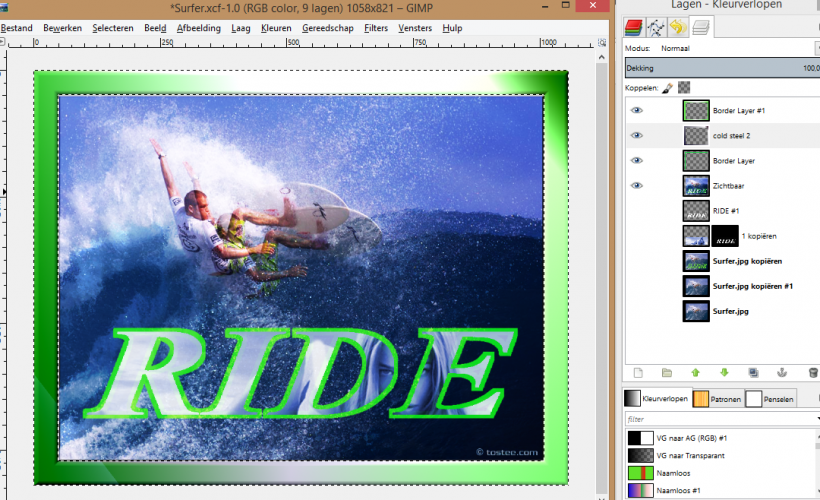Hide the Zichtbaar layer
The image size is (820, 500).
[x=637, y=185]
